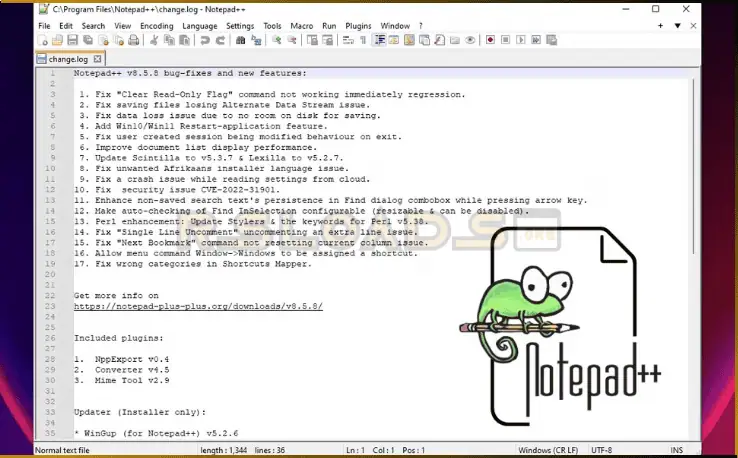Follow the notepad-plus-plus.org downloads link
The width and height of the screenshot is (738, 458).
pos(198,306)
